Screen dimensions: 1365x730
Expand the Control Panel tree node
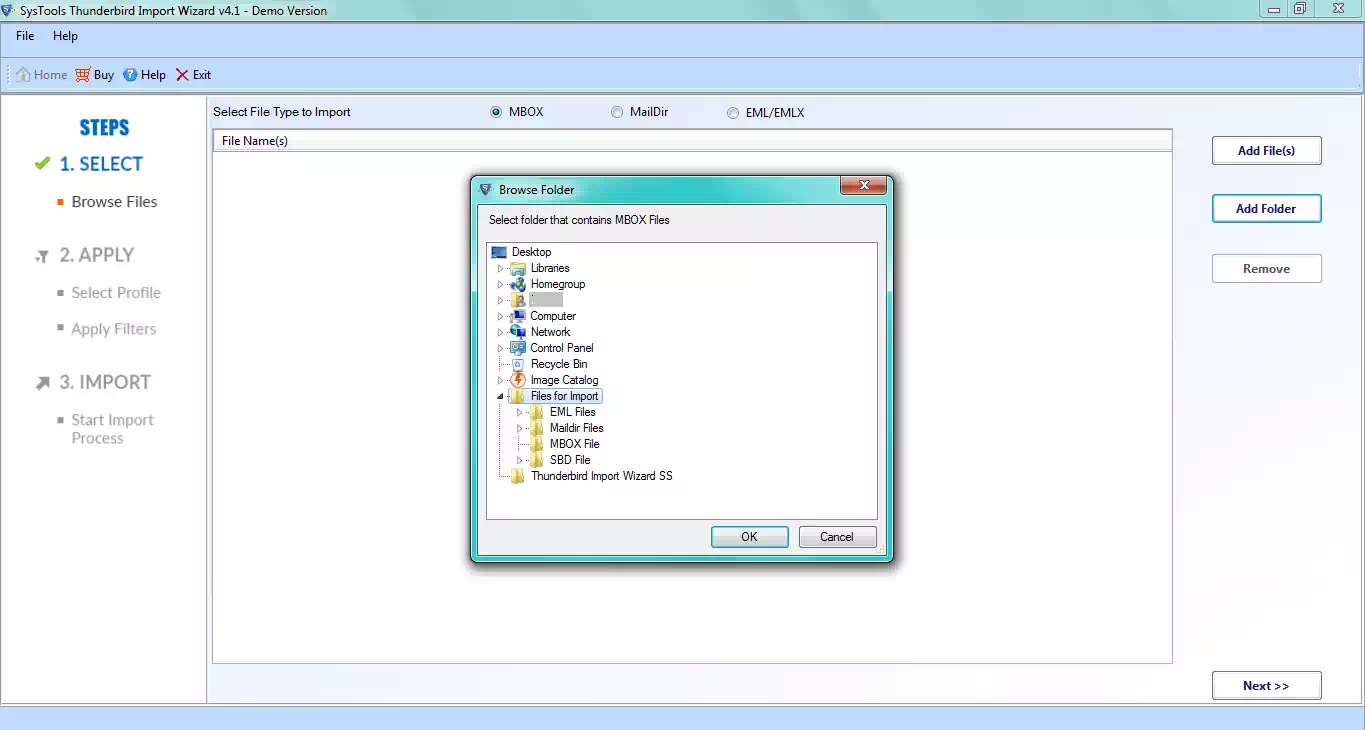click(x=501, y=348)
